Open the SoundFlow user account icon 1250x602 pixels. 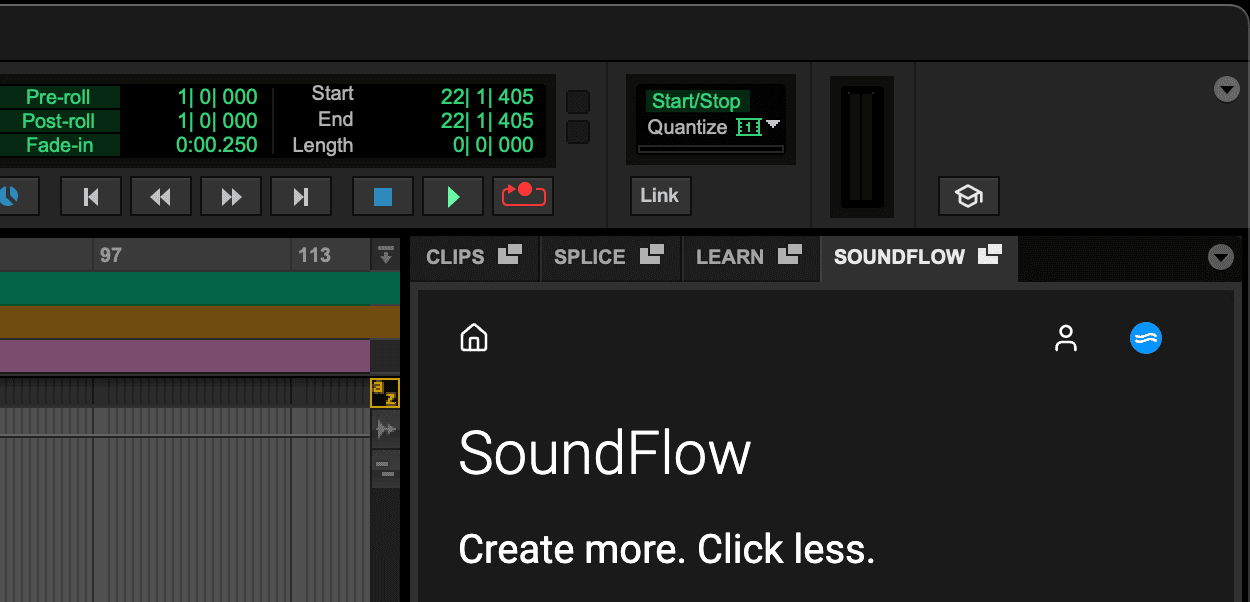(x=1066, y=338)
